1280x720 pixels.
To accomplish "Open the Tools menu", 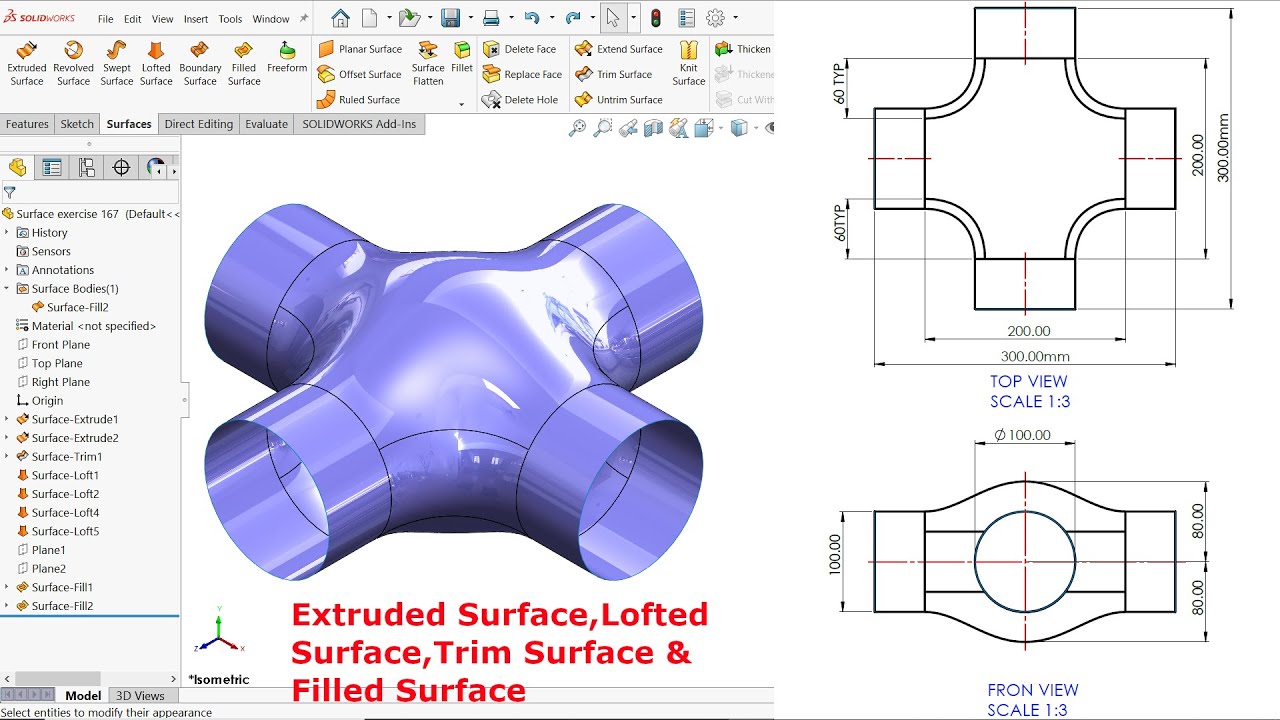I will point(230,19).
